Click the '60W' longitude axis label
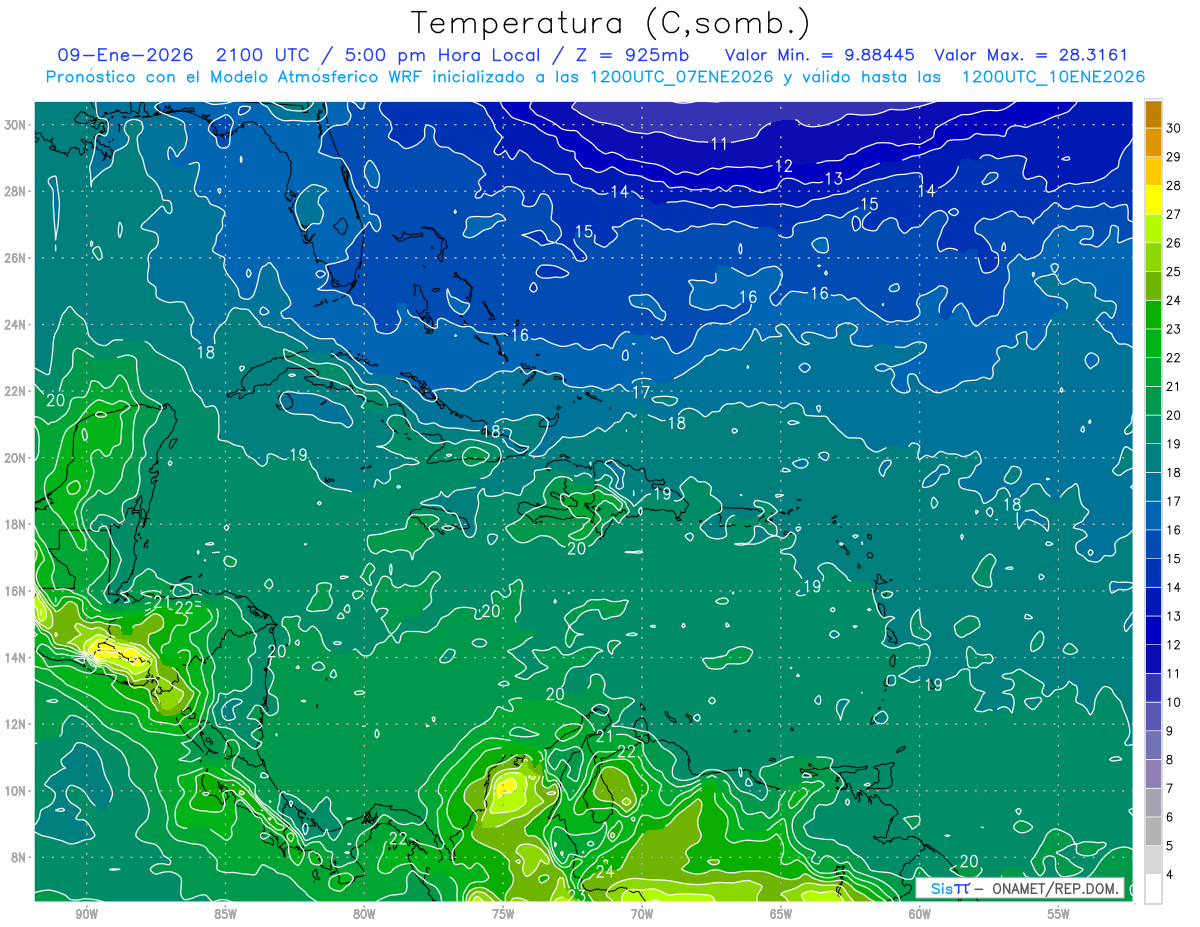This screenshot has width=1200, height=927. 920,914
